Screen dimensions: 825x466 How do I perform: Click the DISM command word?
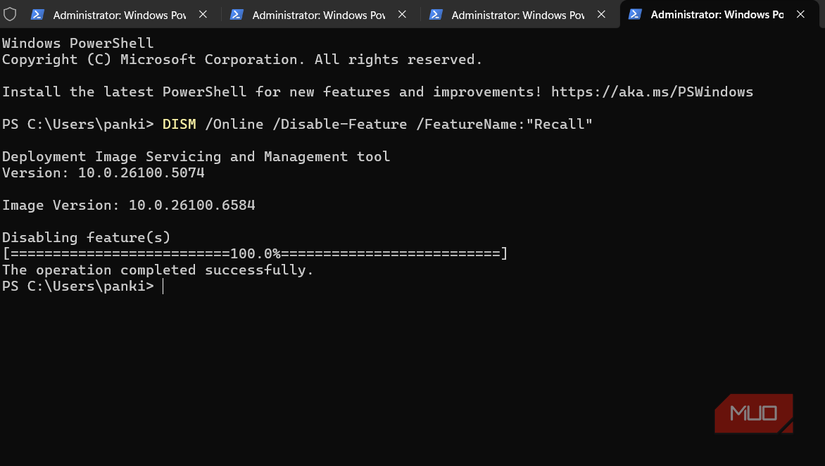point(179,124)
